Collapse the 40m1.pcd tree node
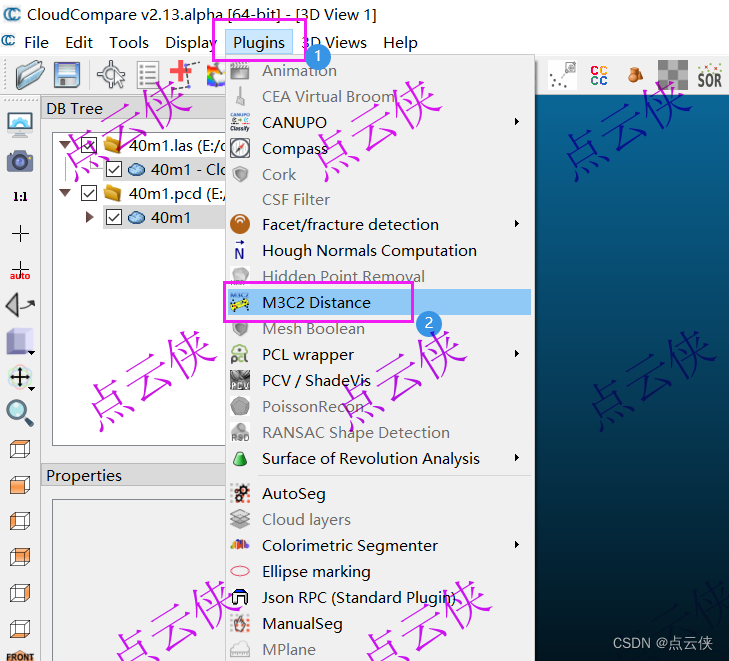This screenshot has height=661, width=729. click(65, 192)
